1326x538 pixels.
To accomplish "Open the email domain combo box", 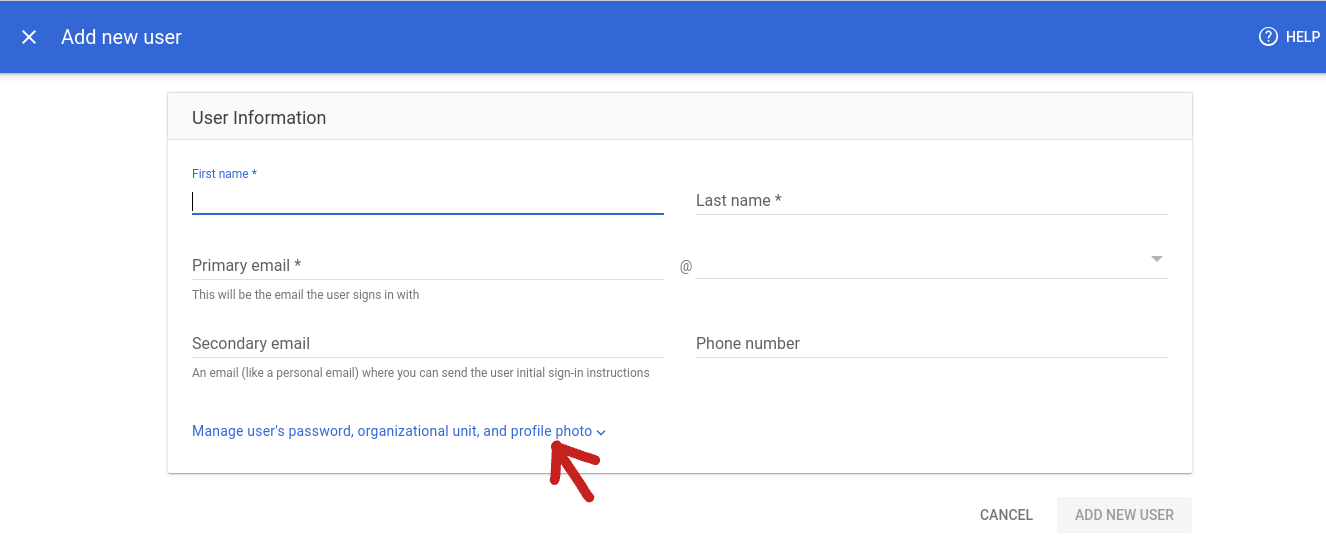I will click(x=932, y=266).
